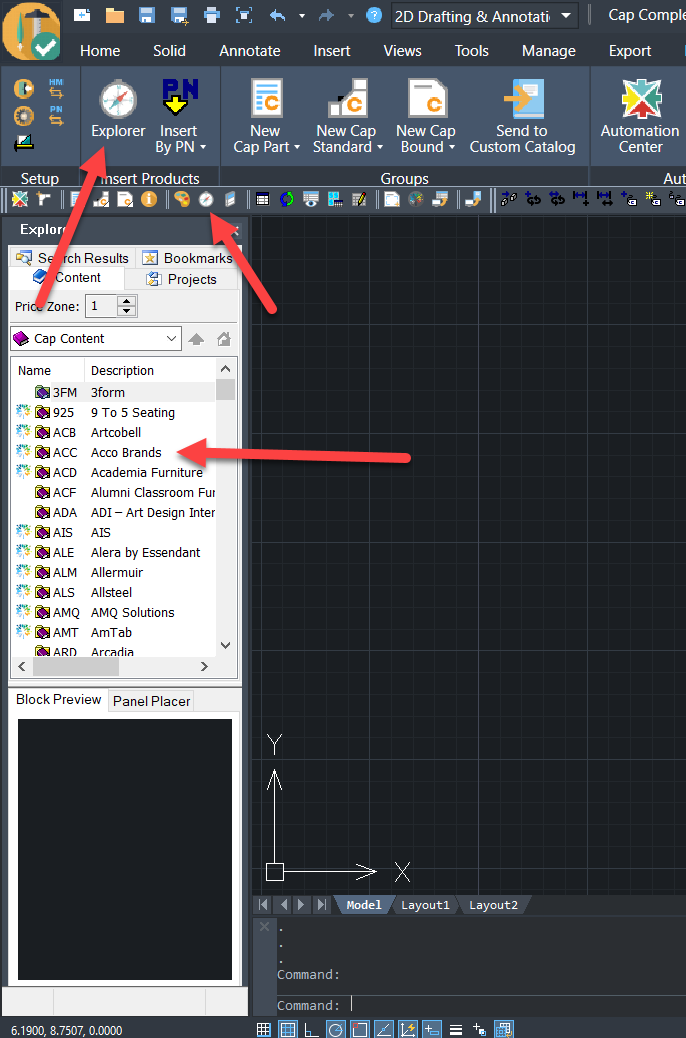Image resolution: width=686 pixels, height=1038 pixels.
Task: Open the Annotate ribbon tab
Action: 250,51
